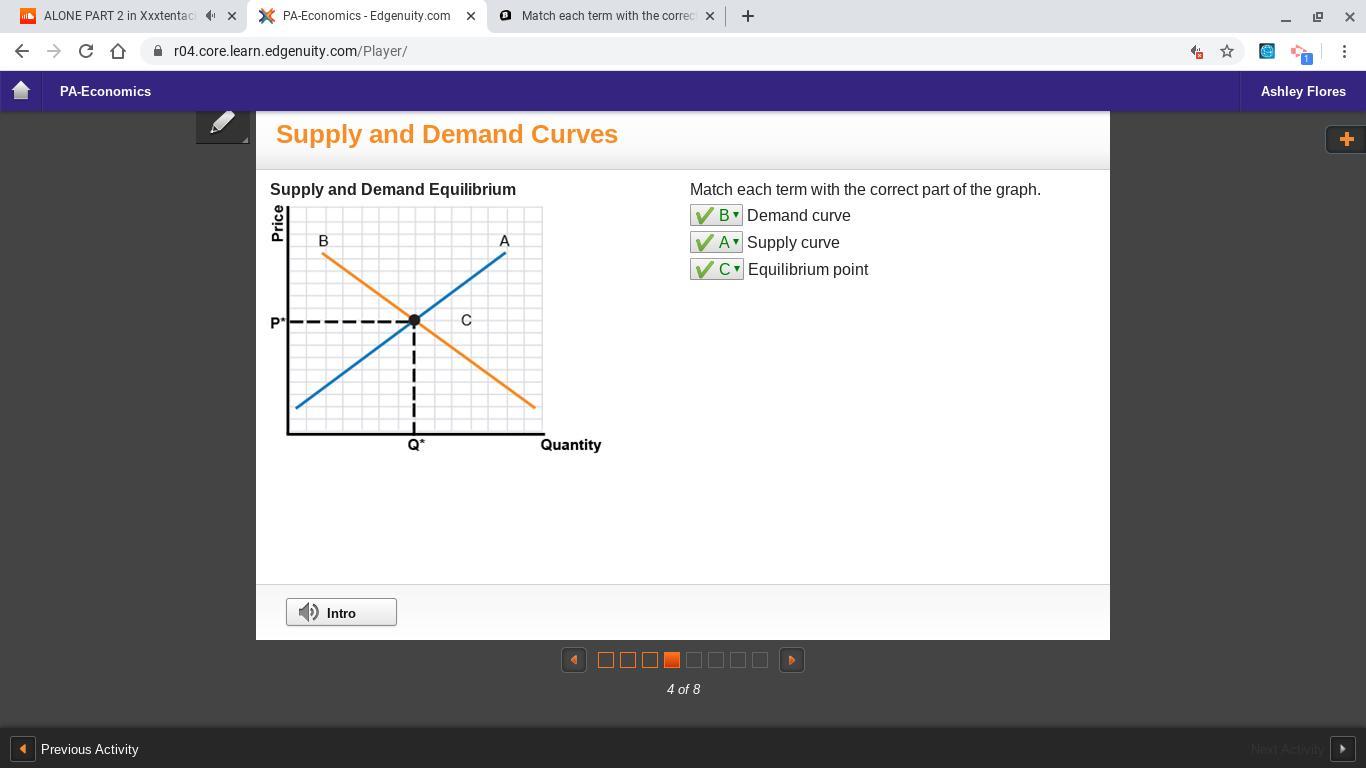Close the ALONE PART 2 tab
The image size is (1366, 768).
click(232, 16)
